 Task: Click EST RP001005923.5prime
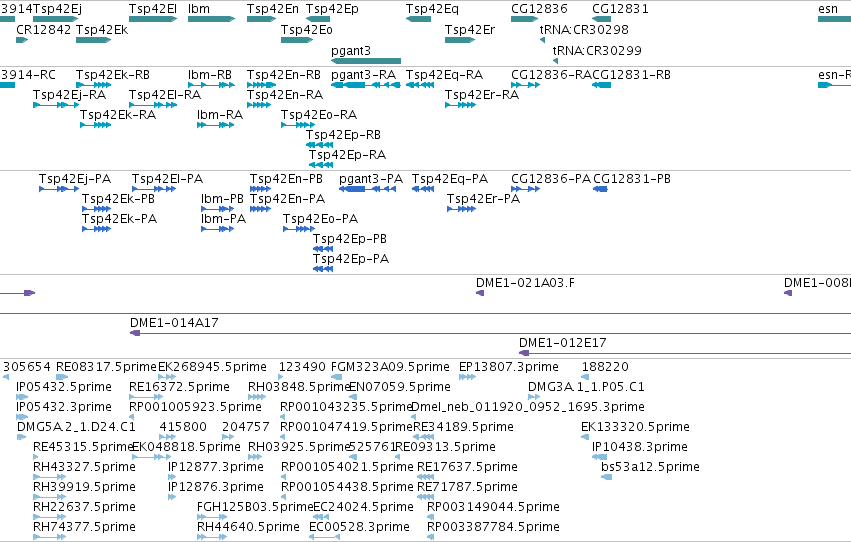coord(131,417)
